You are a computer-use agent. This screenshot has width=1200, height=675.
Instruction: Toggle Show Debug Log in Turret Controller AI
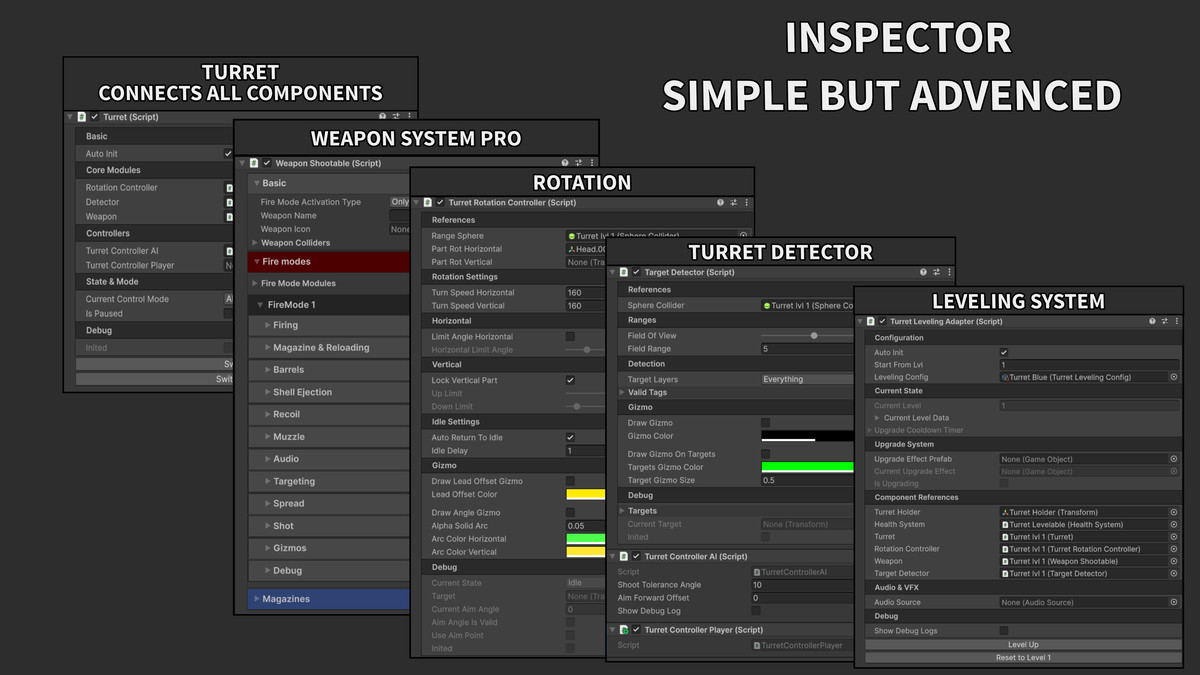(756, 610)
